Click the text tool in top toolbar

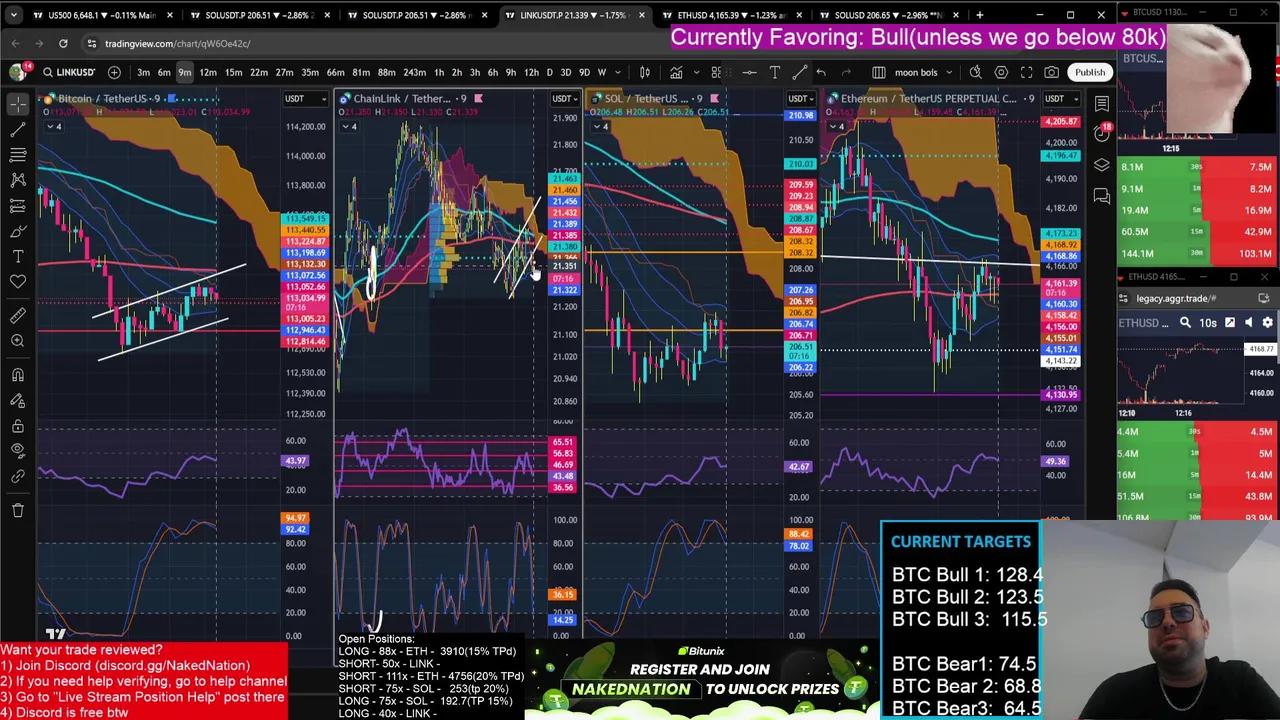tap(775, 72)
